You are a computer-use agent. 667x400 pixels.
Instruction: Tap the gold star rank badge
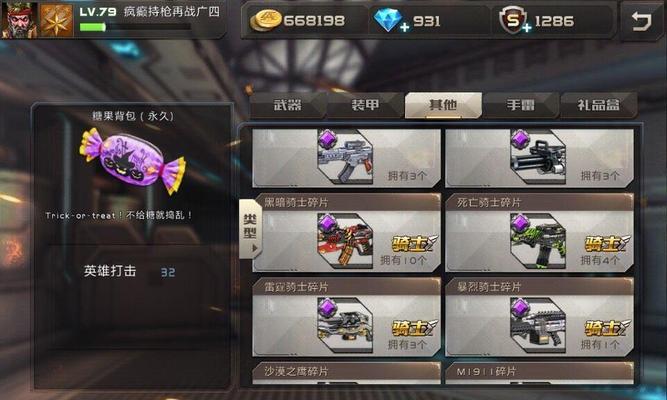pyautogui.click(x=57, y=20)
